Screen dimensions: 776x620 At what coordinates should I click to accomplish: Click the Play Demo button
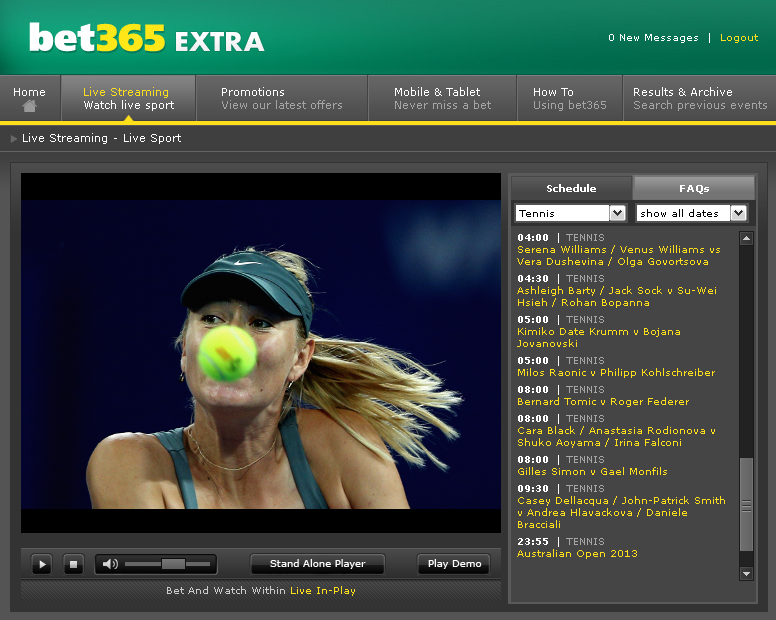coord(454,564)
